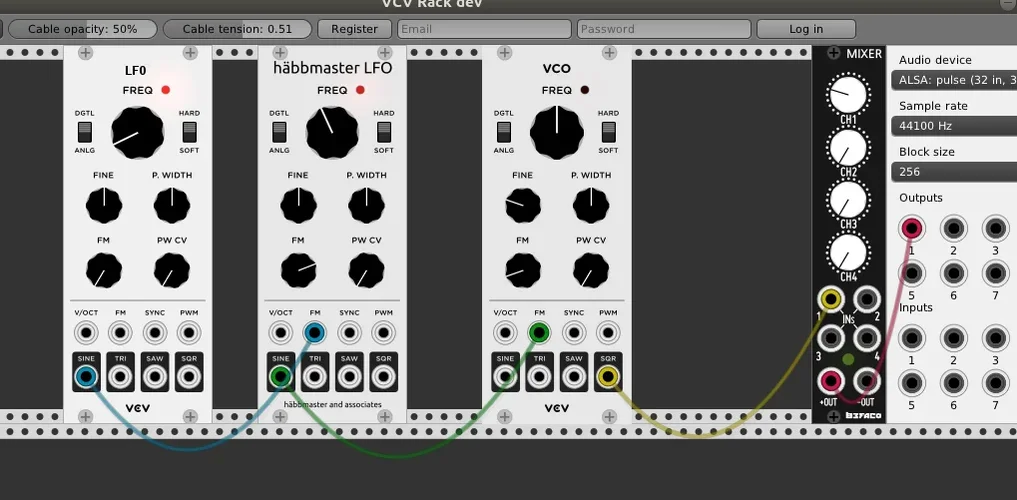Toggle DGTL/ANLG switch on häbbmaster LFO
This screenshot has height=500, width=1017.
280,132
